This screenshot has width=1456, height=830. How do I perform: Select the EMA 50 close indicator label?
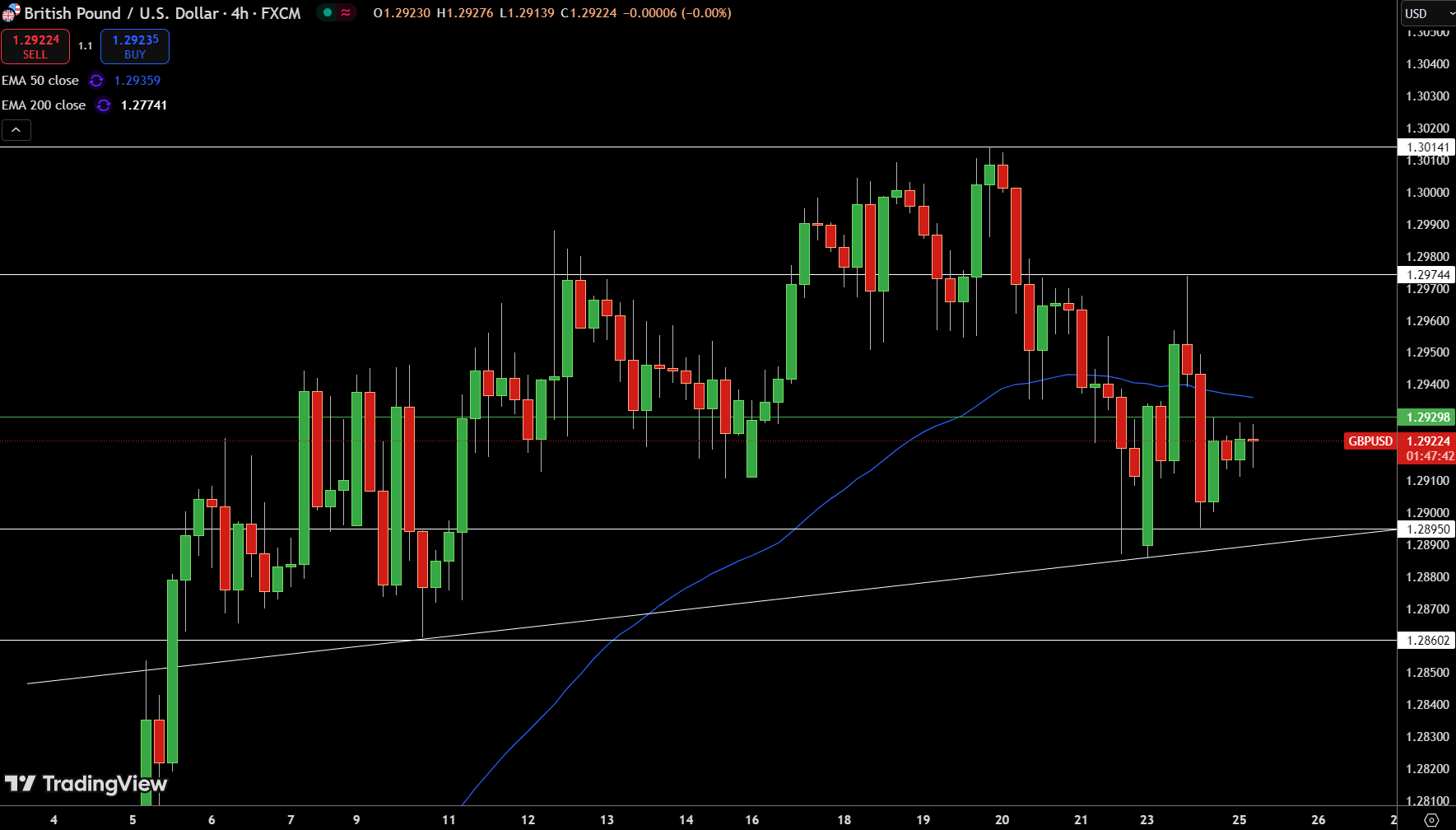click(40, 81)
